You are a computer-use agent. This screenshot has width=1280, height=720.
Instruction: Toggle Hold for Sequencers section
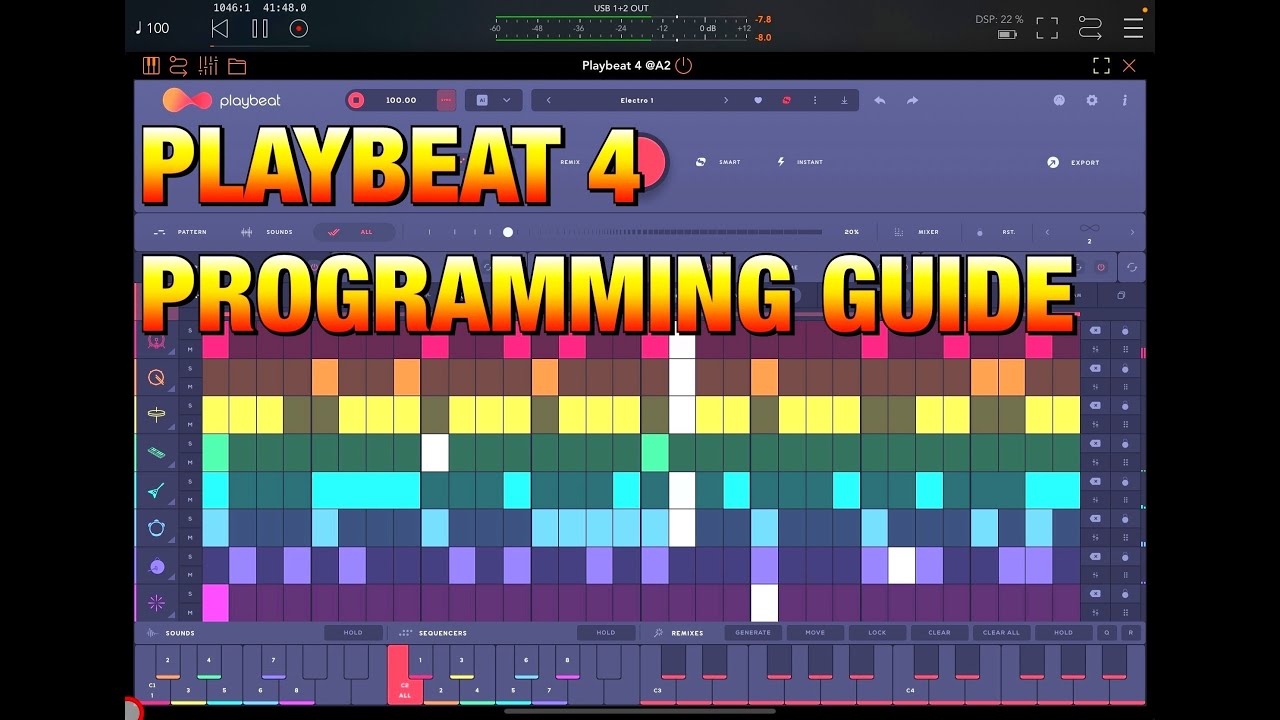[606, 632]
